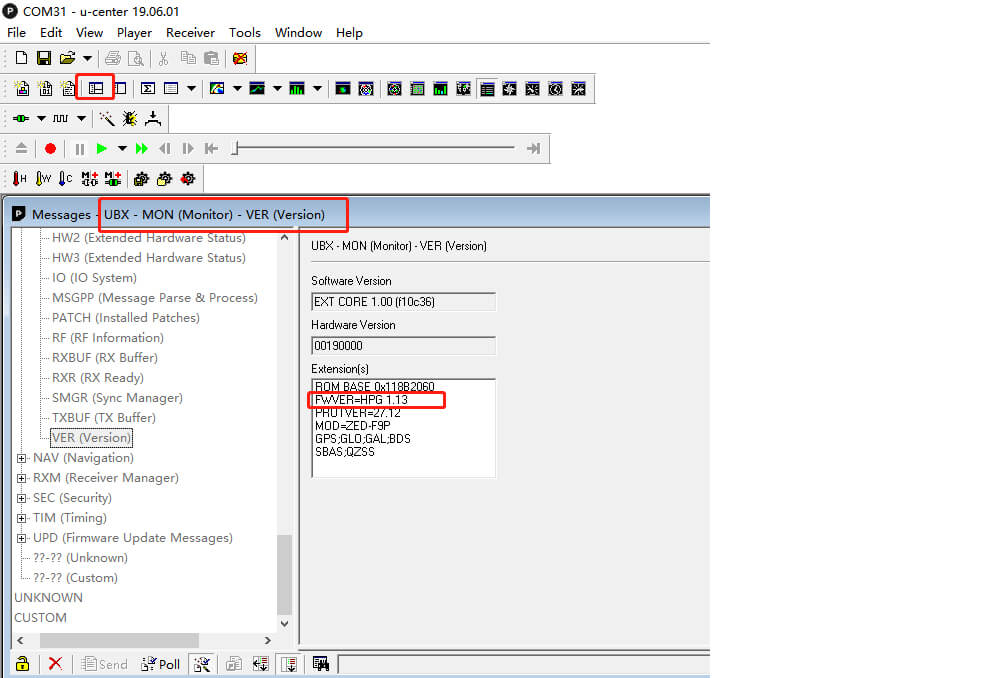Screen dimensions: 1000x678
Task: Select RF (RF Information) in message tree
Action: (107, 338)
